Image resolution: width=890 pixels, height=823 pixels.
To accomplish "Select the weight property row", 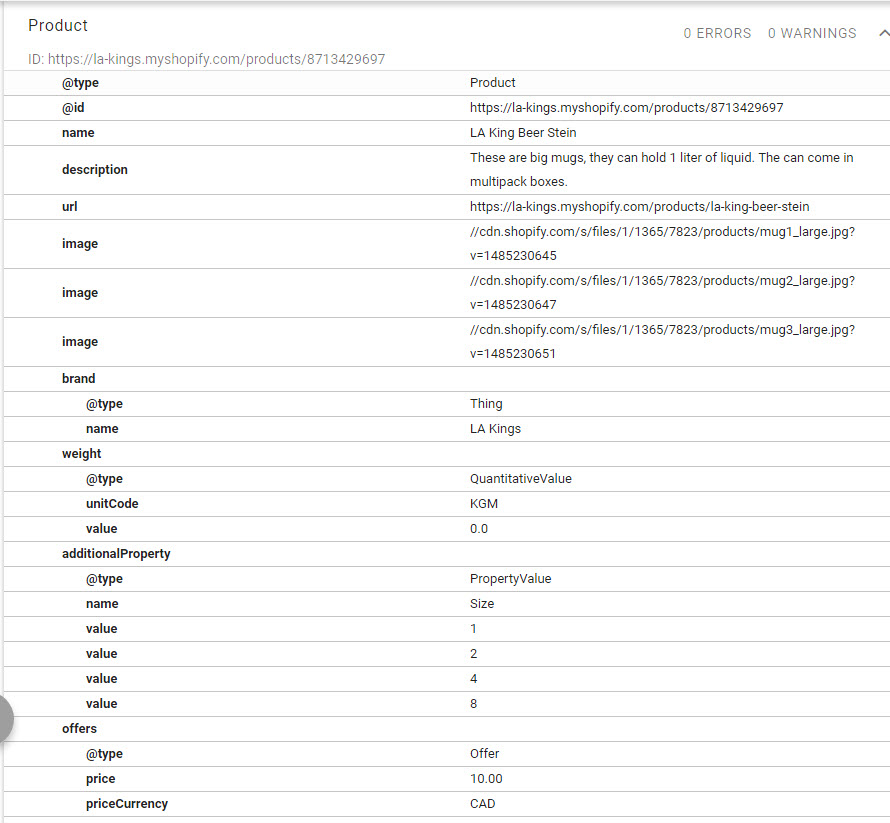I will tap(447, 454).
